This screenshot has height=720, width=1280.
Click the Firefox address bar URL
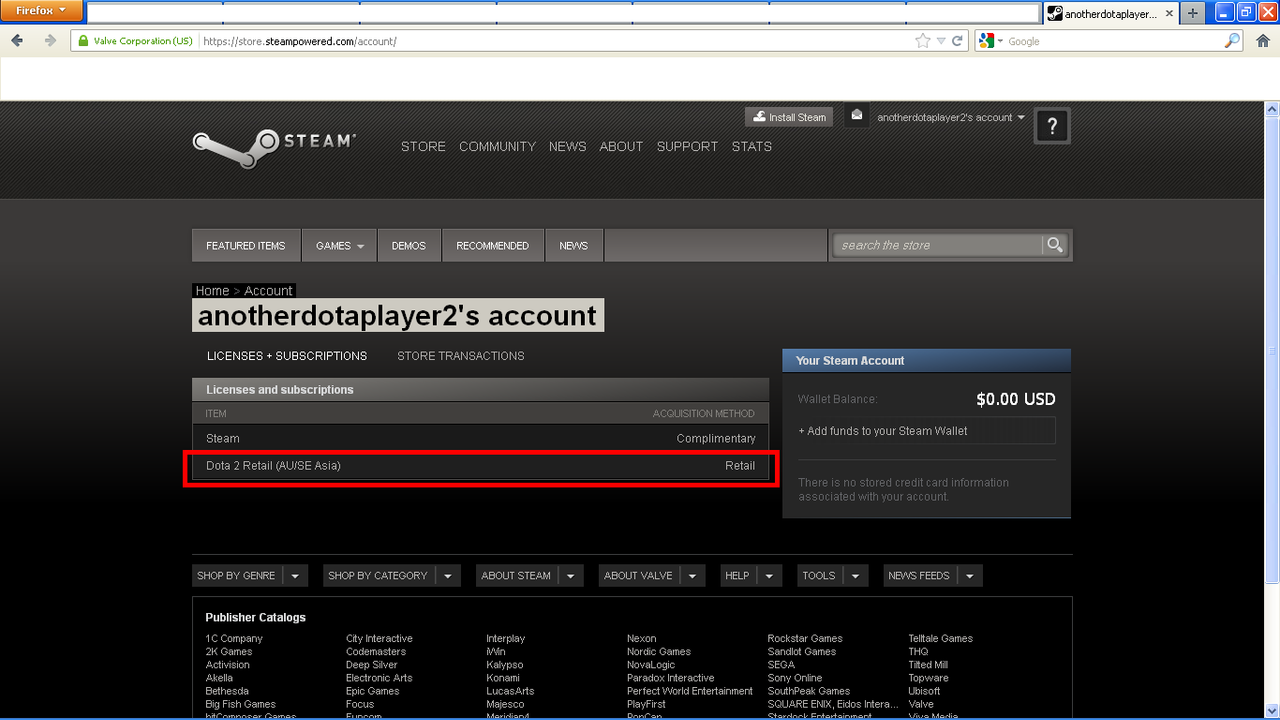[x=300, y=41]
